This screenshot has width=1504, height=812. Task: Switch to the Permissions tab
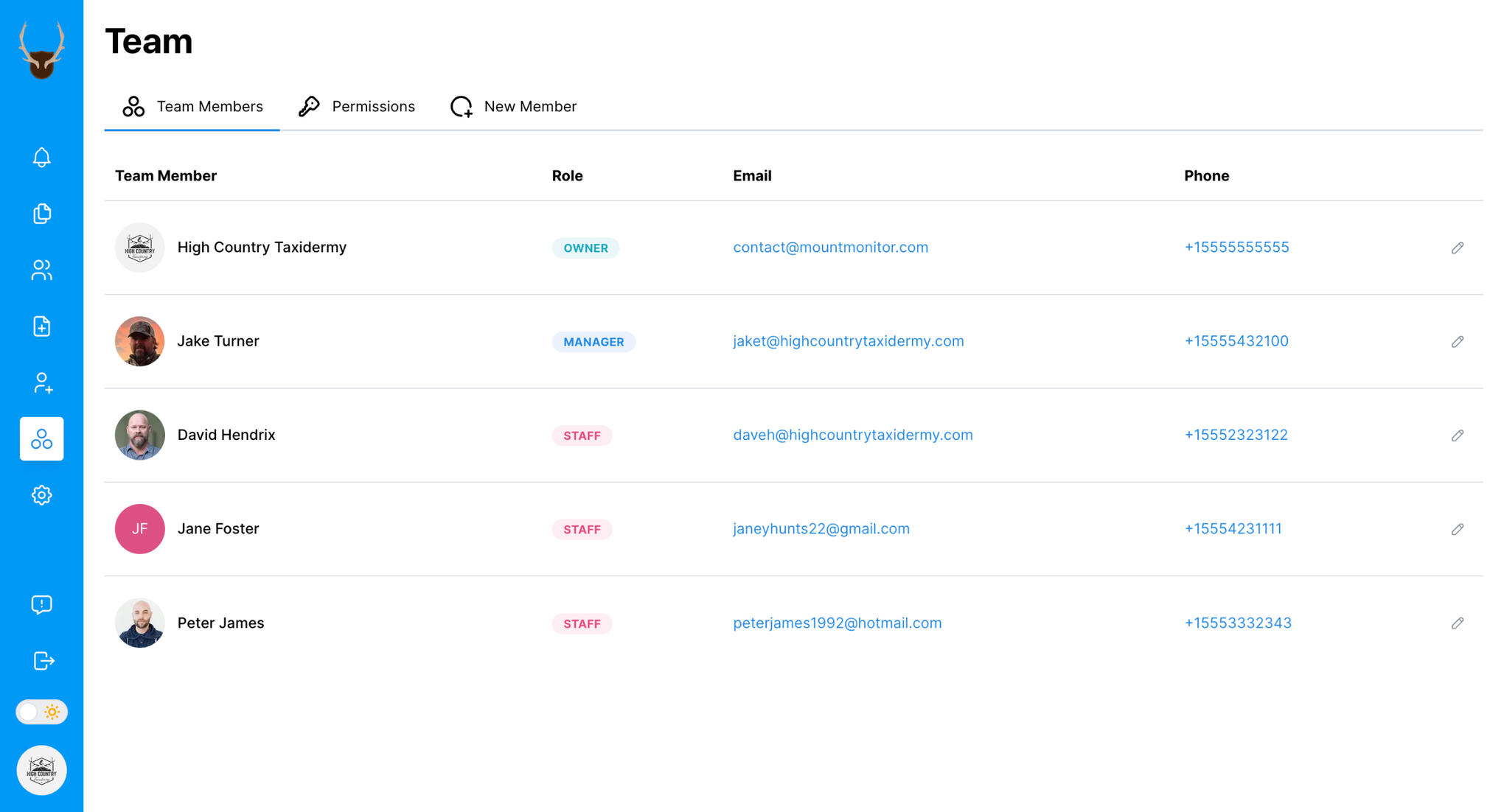point(356,106)
